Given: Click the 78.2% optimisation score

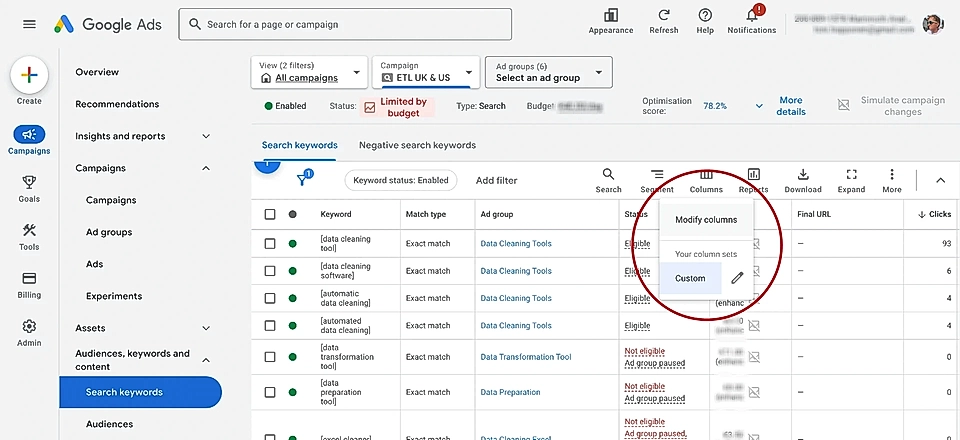Looking at the screenshot, I should [714, 106].
